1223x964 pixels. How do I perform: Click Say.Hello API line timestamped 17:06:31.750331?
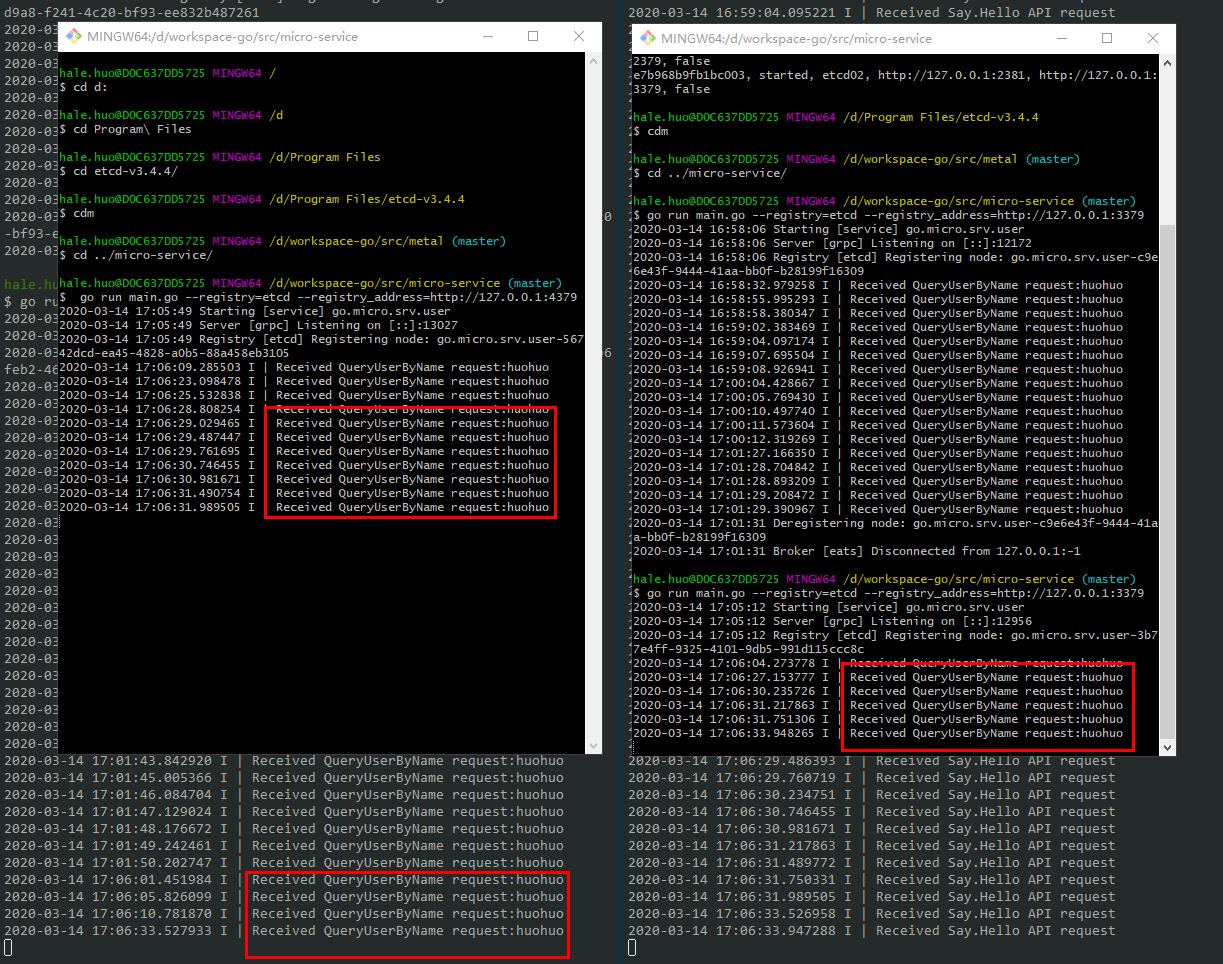[x=872, y=880]
